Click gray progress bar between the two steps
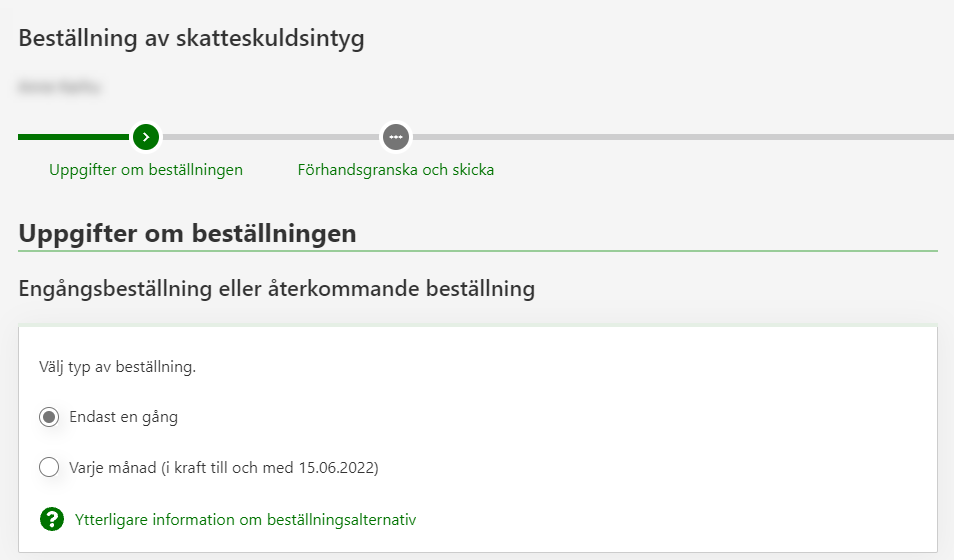This screenshot has width=954, height=560. point(270,136)
